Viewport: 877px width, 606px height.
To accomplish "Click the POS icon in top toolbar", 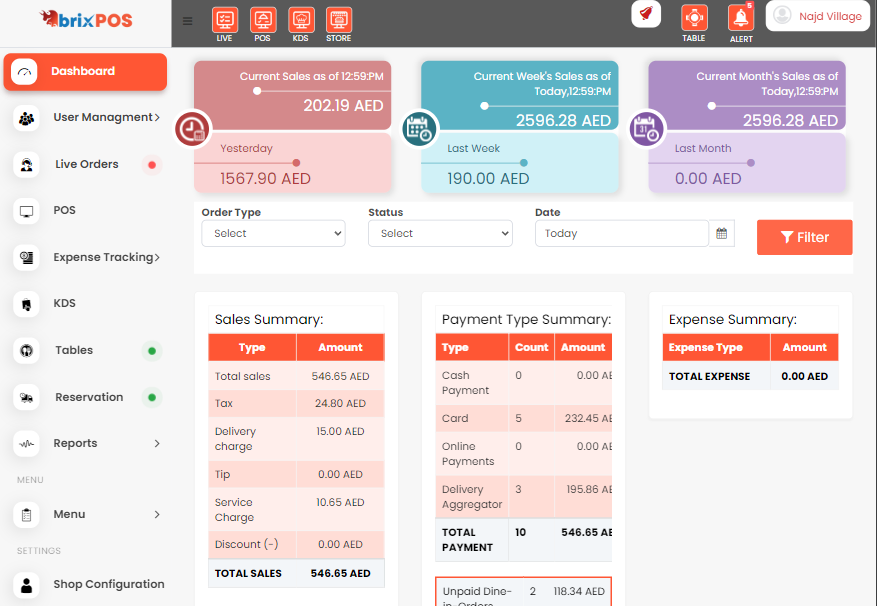I will (x=263, y=20).
